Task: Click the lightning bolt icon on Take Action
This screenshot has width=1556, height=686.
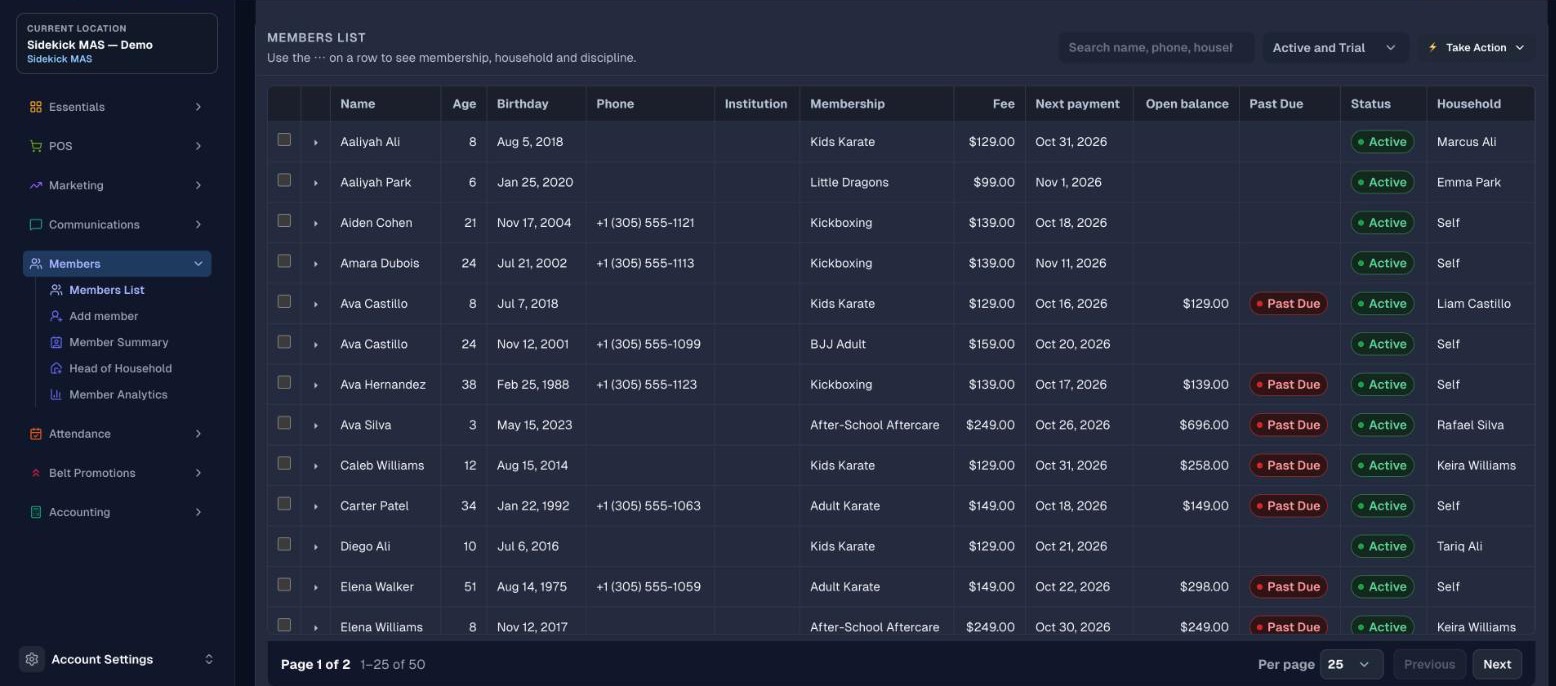Action: tap(1432, 47)
